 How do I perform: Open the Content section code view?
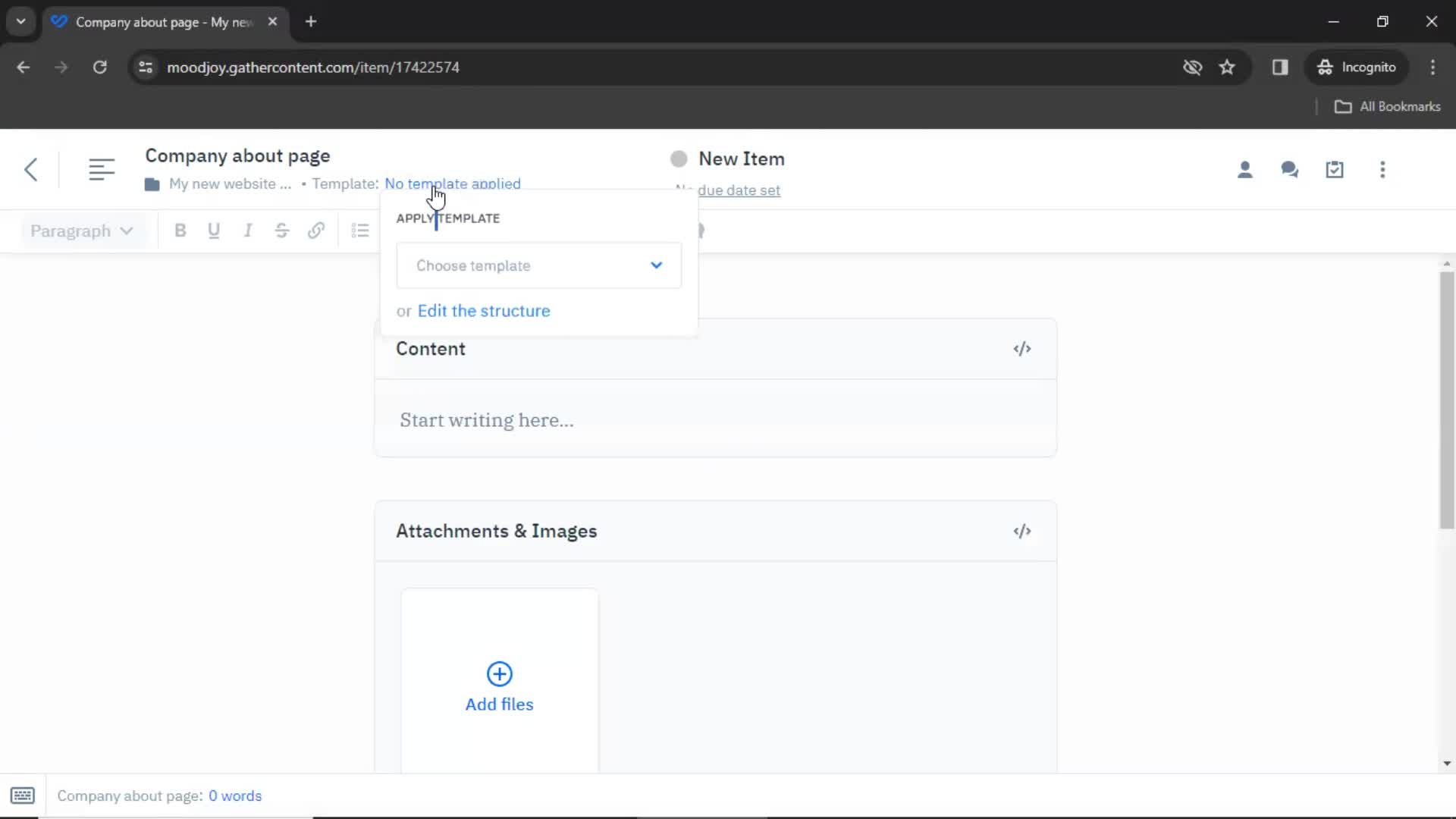pos(1021,348)
